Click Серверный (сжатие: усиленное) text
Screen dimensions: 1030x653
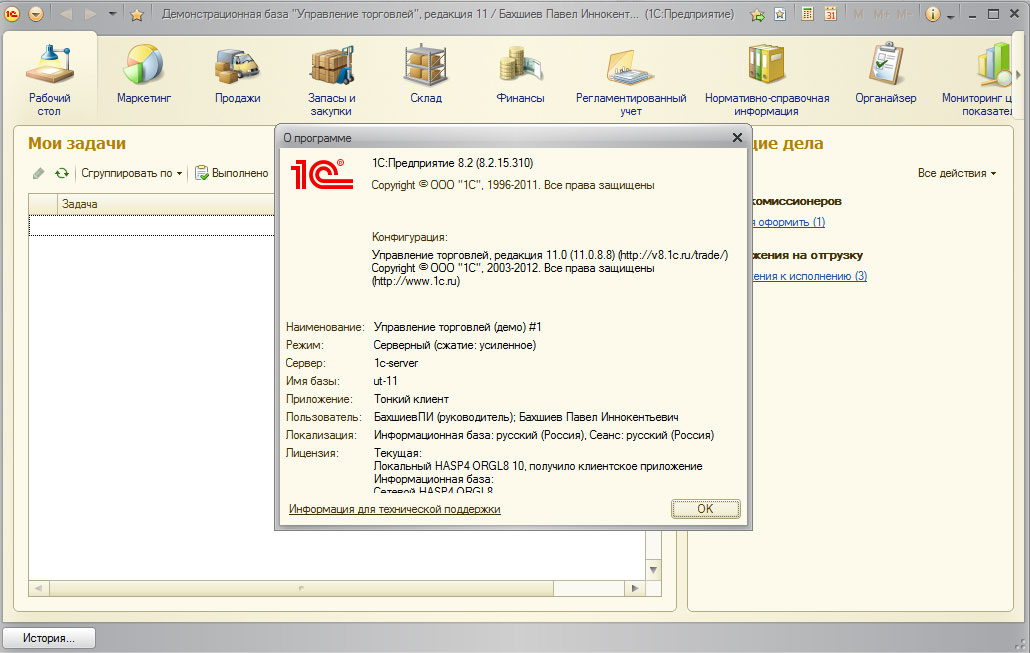[x=455, y=346]
